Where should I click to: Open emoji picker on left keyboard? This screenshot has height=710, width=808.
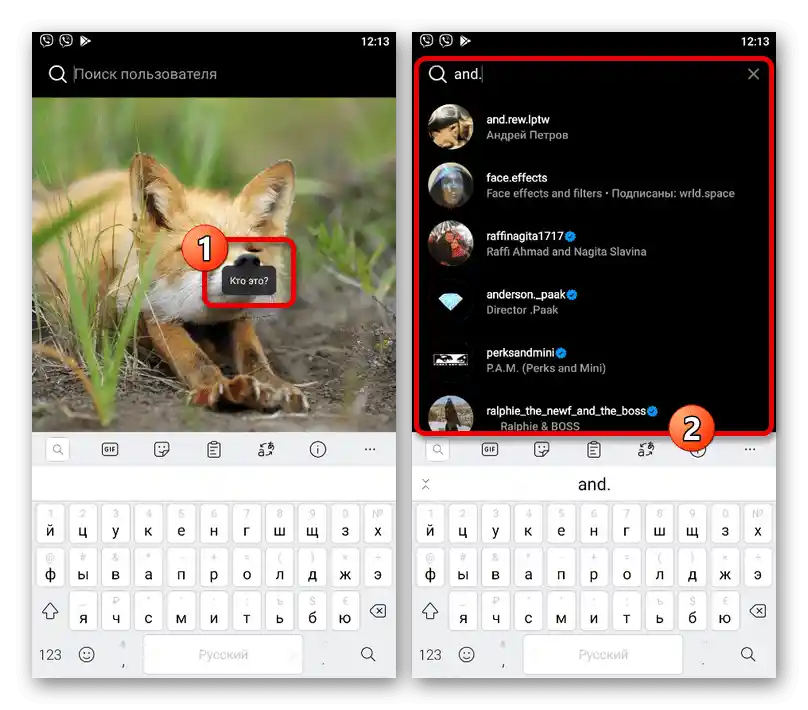click(x=86, y=654)
